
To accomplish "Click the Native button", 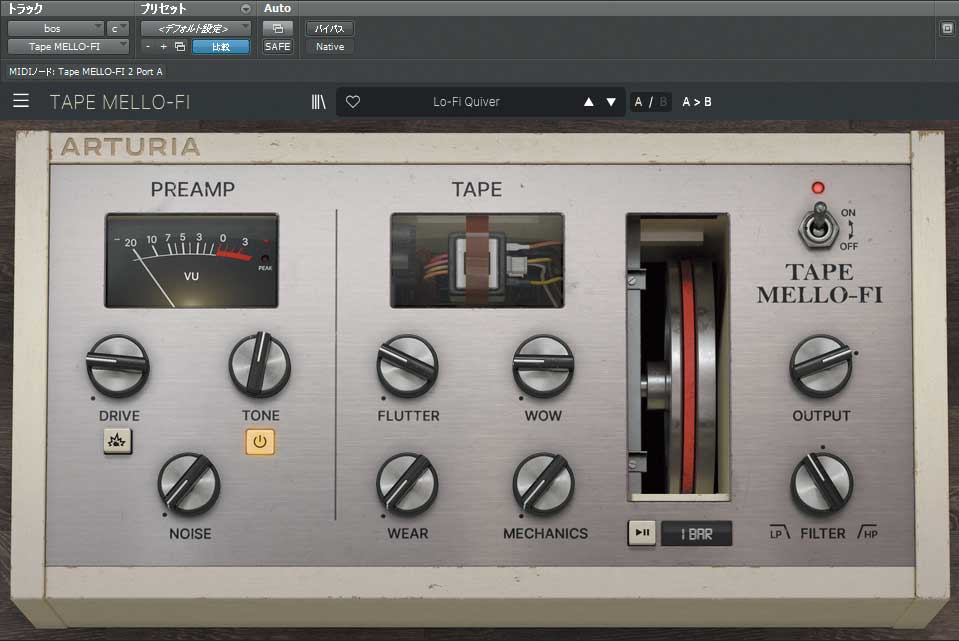I will point(330,46).
